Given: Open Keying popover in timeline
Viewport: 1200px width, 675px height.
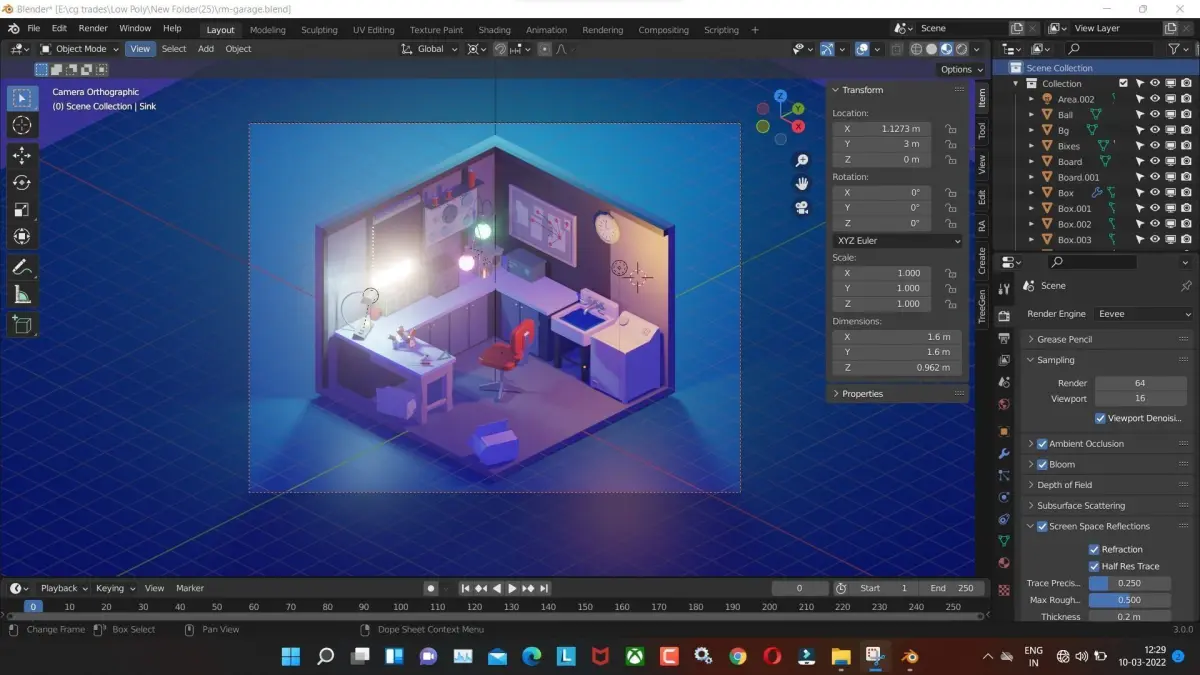Looking at the screenshot, I should click(x=114, y=588).
